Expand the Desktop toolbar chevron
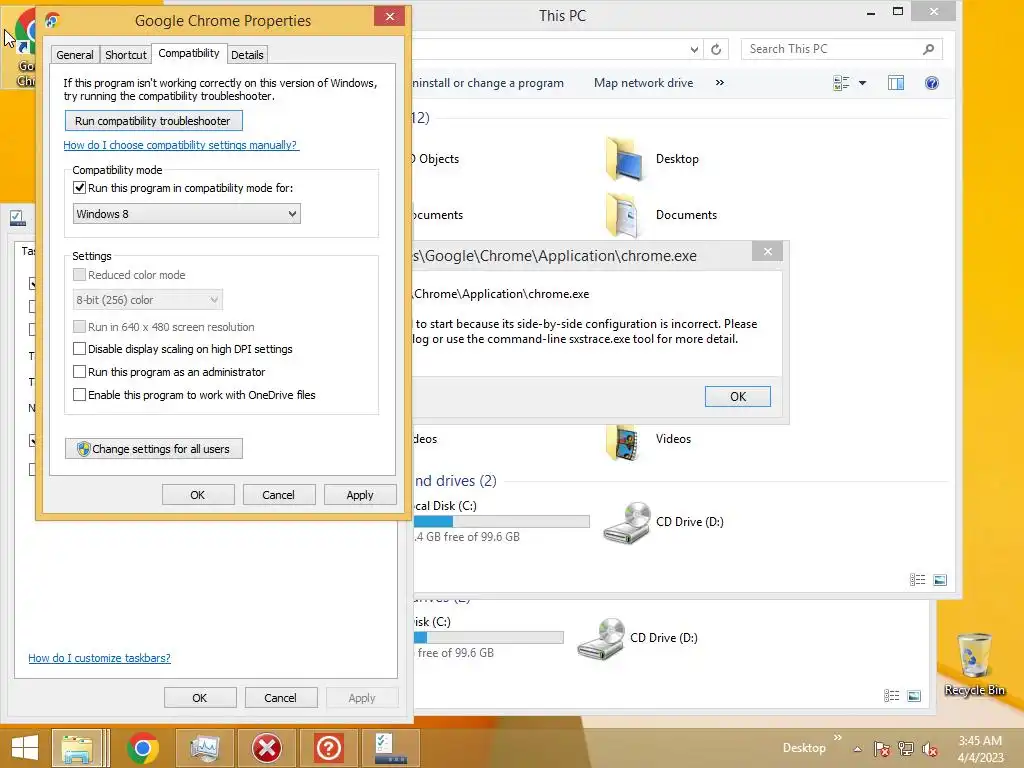This screenshot has height=768, width=1024. click(x=838, y=737)
